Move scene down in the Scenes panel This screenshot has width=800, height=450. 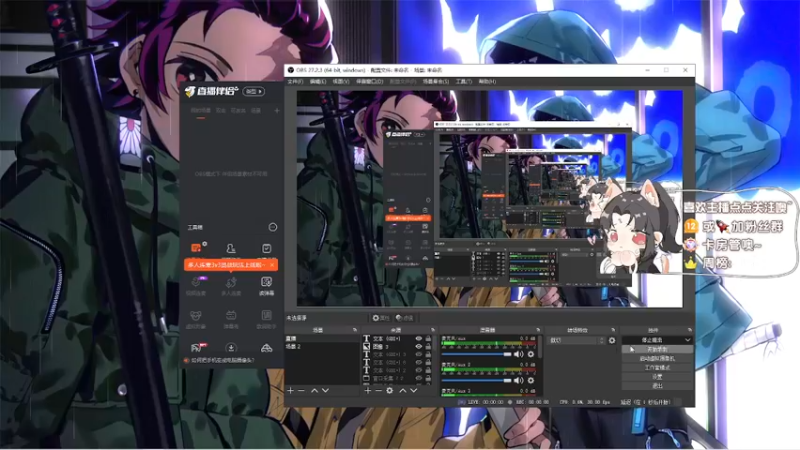pos(326,390)
